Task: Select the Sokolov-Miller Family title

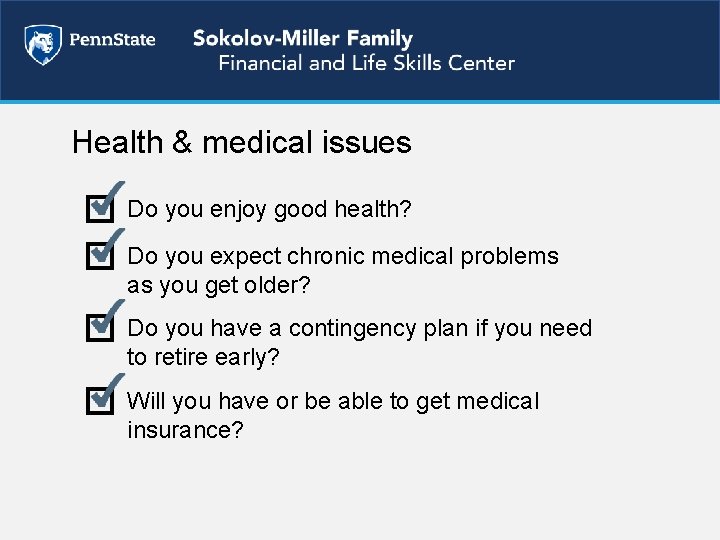Action: 302,38
